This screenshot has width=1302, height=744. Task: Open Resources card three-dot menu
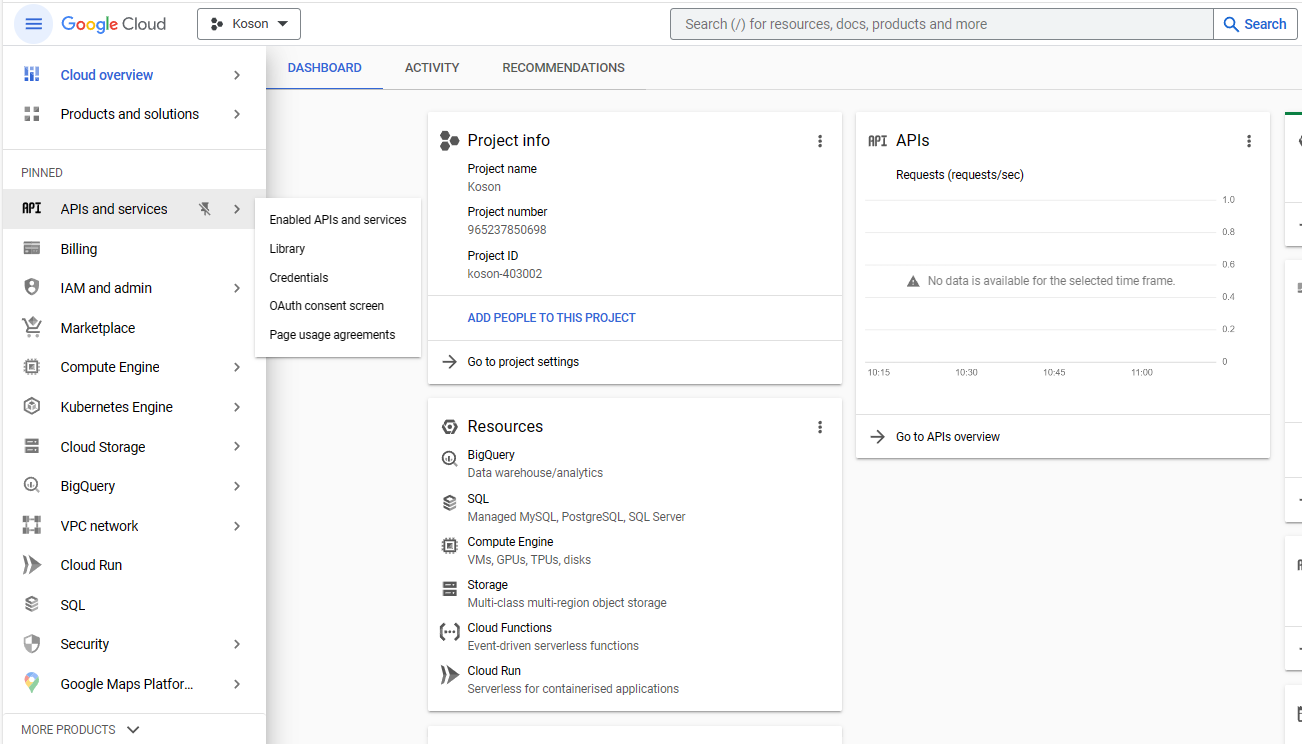[x=820, y=427]
